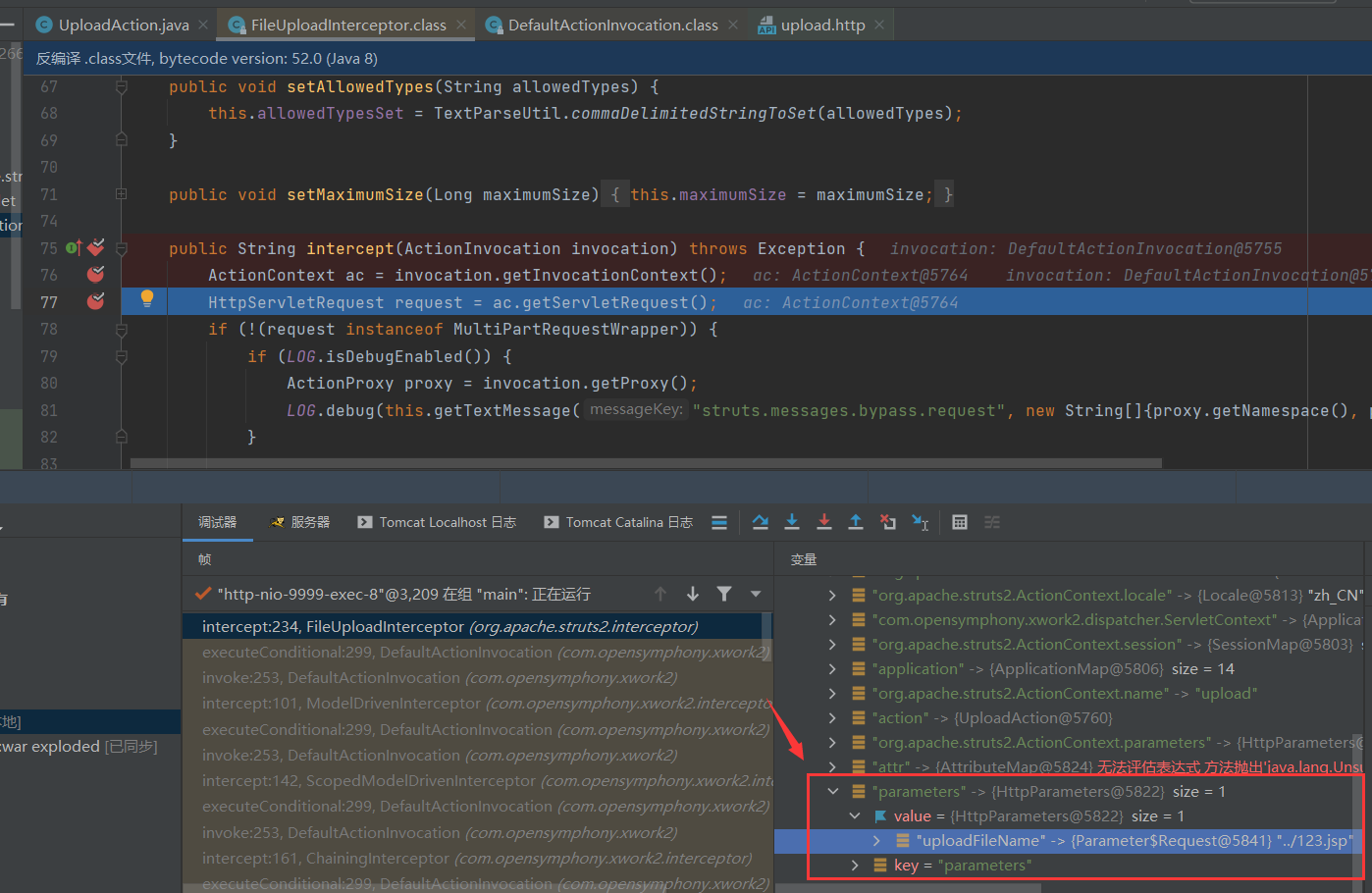Expand the key = "parameters" node

point(854,865)
